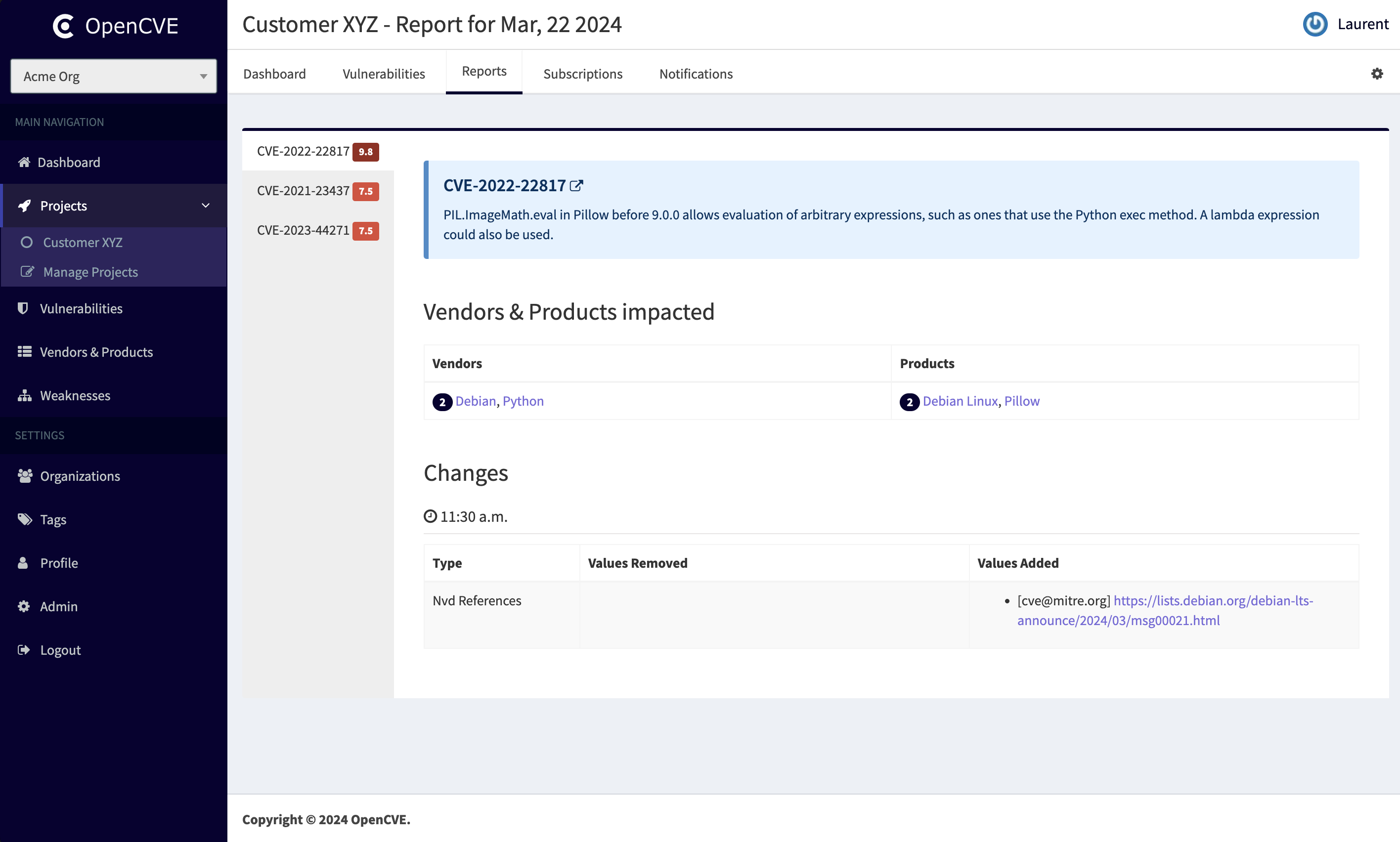Go to Dashboard in the sidebar
This screenshot has width=1400, height=842.
coord(69,162)
